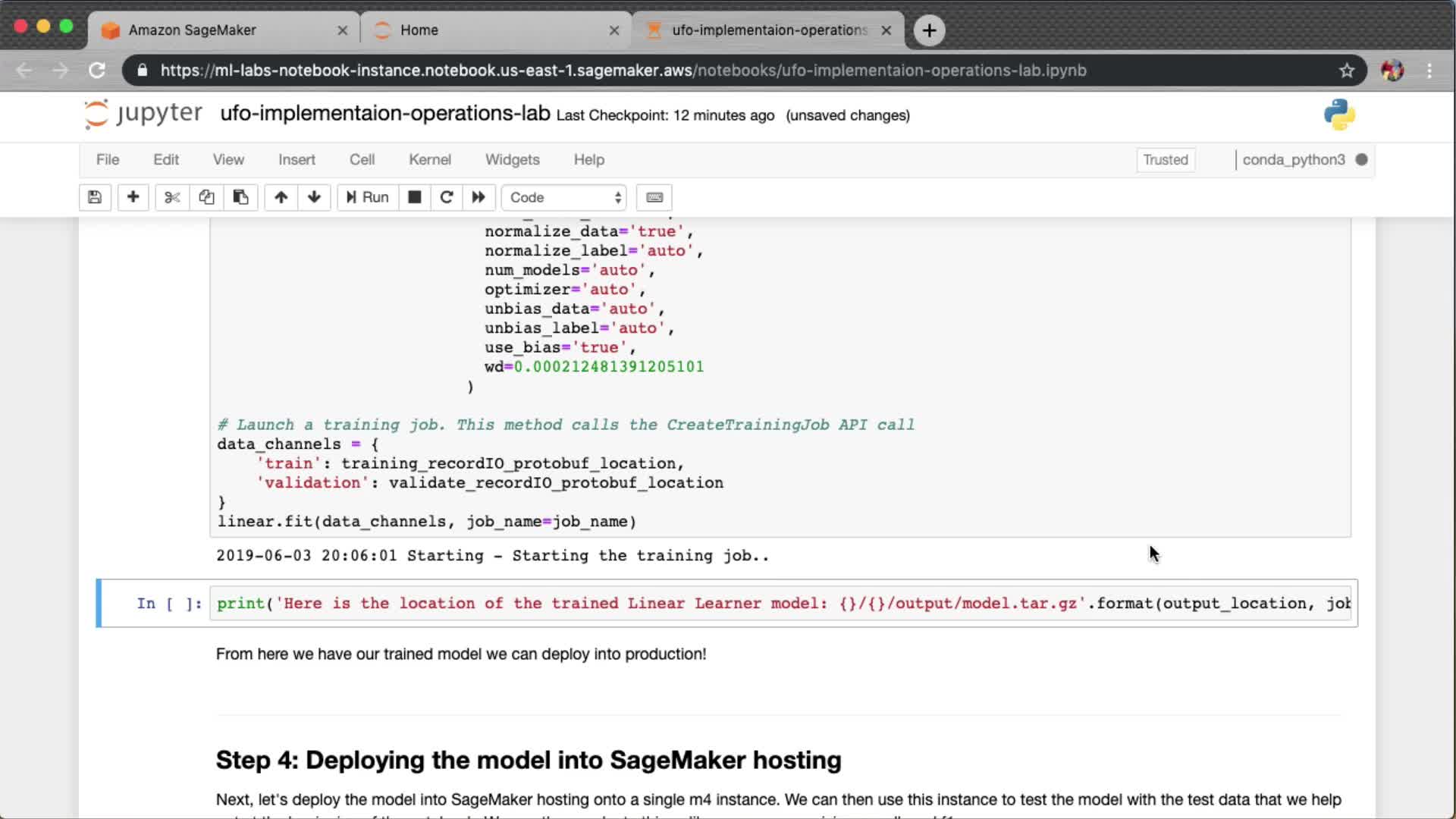The height and width of the screenshot is (819, 1456).
Task: Insert a cell below with plus icon
Action: [133, 197]
